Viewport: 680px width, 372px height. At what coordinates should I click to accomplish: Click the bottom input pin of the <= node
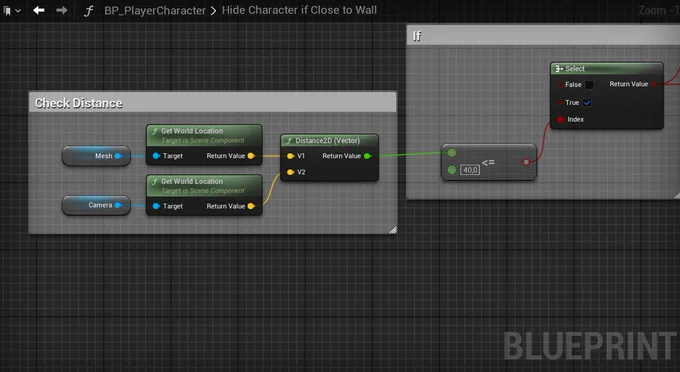[x=451, y=170]
